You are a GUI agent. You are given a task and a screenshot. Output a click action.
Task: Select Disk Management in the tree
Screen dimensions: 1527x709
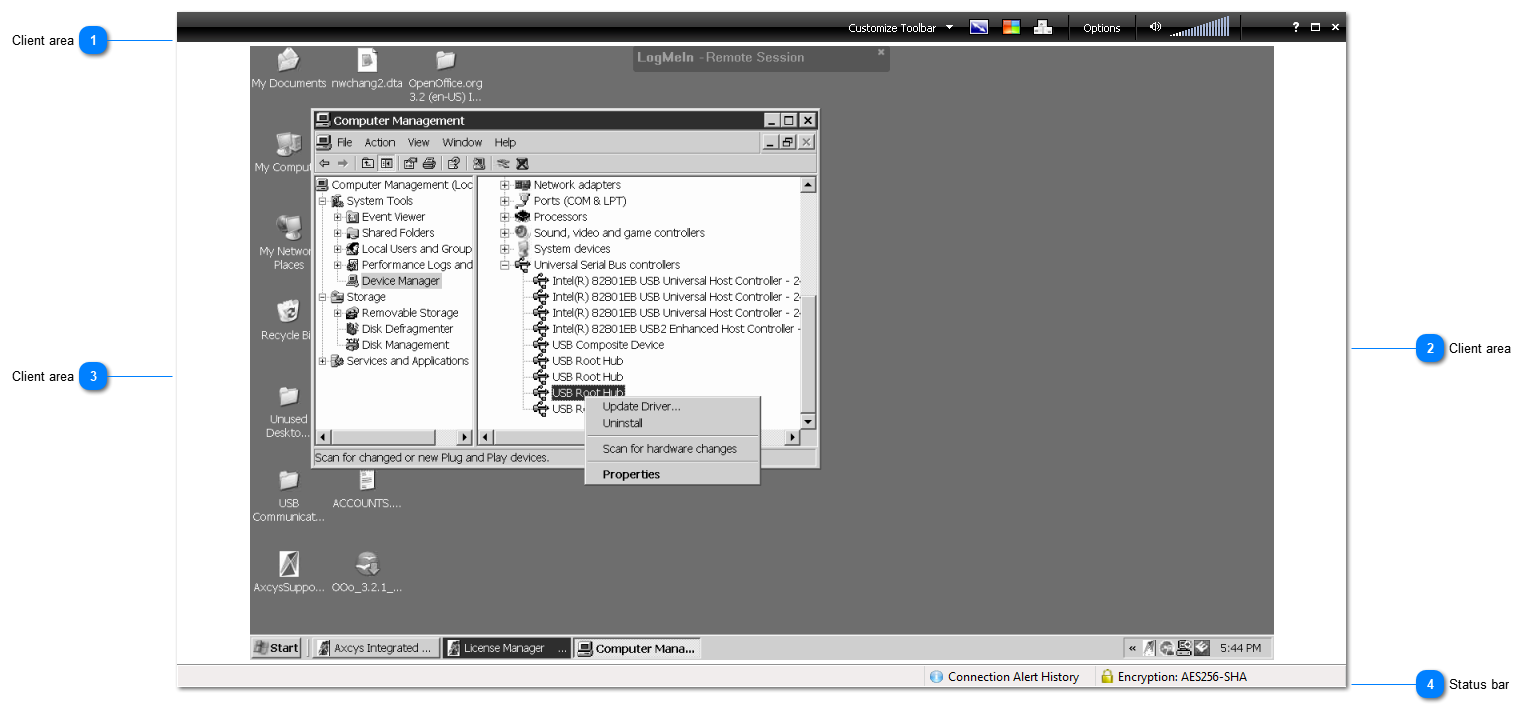tap(405, 345)
